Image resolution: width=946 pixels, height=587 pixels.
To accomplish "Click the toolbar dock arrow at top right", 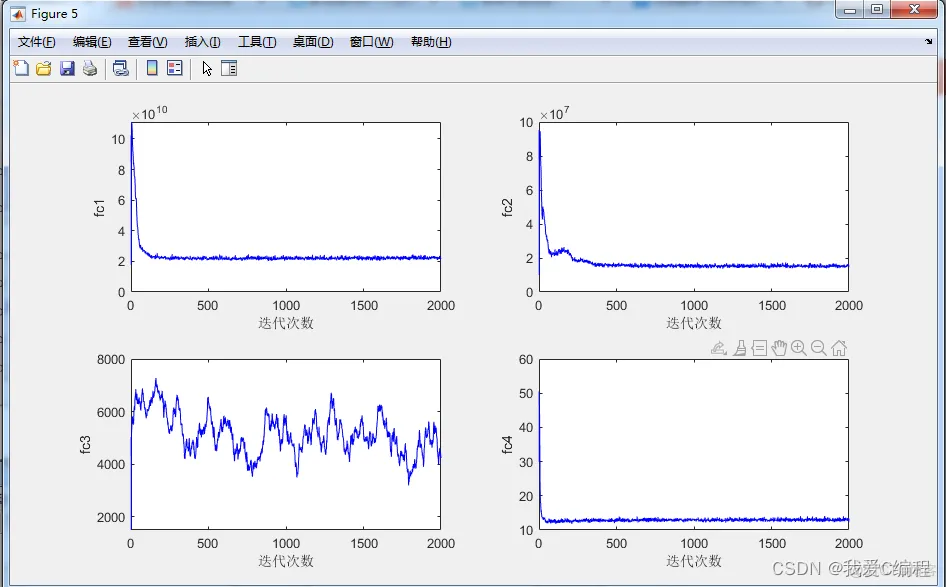I will coord(928,42).
